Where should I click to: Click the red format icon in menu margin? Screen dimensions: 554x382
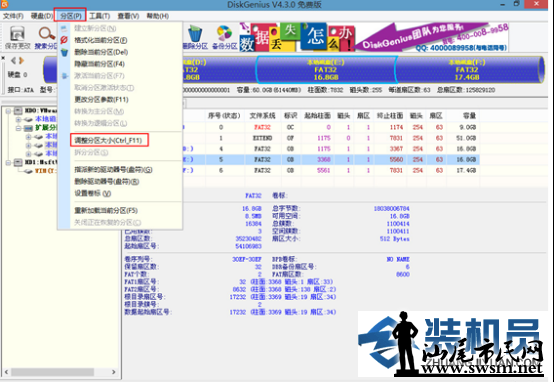64,40
